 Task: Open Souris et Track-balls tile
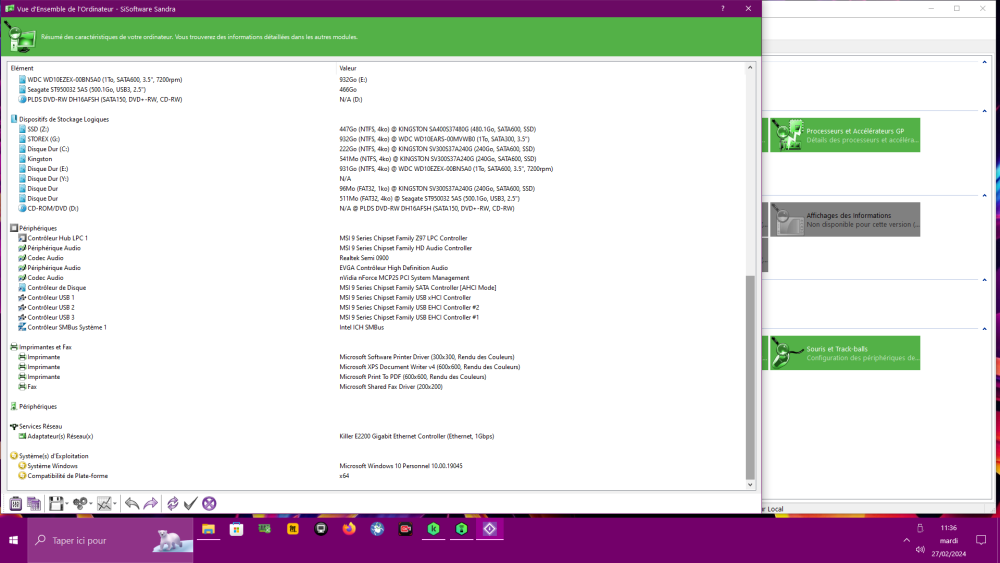point(845,353)
